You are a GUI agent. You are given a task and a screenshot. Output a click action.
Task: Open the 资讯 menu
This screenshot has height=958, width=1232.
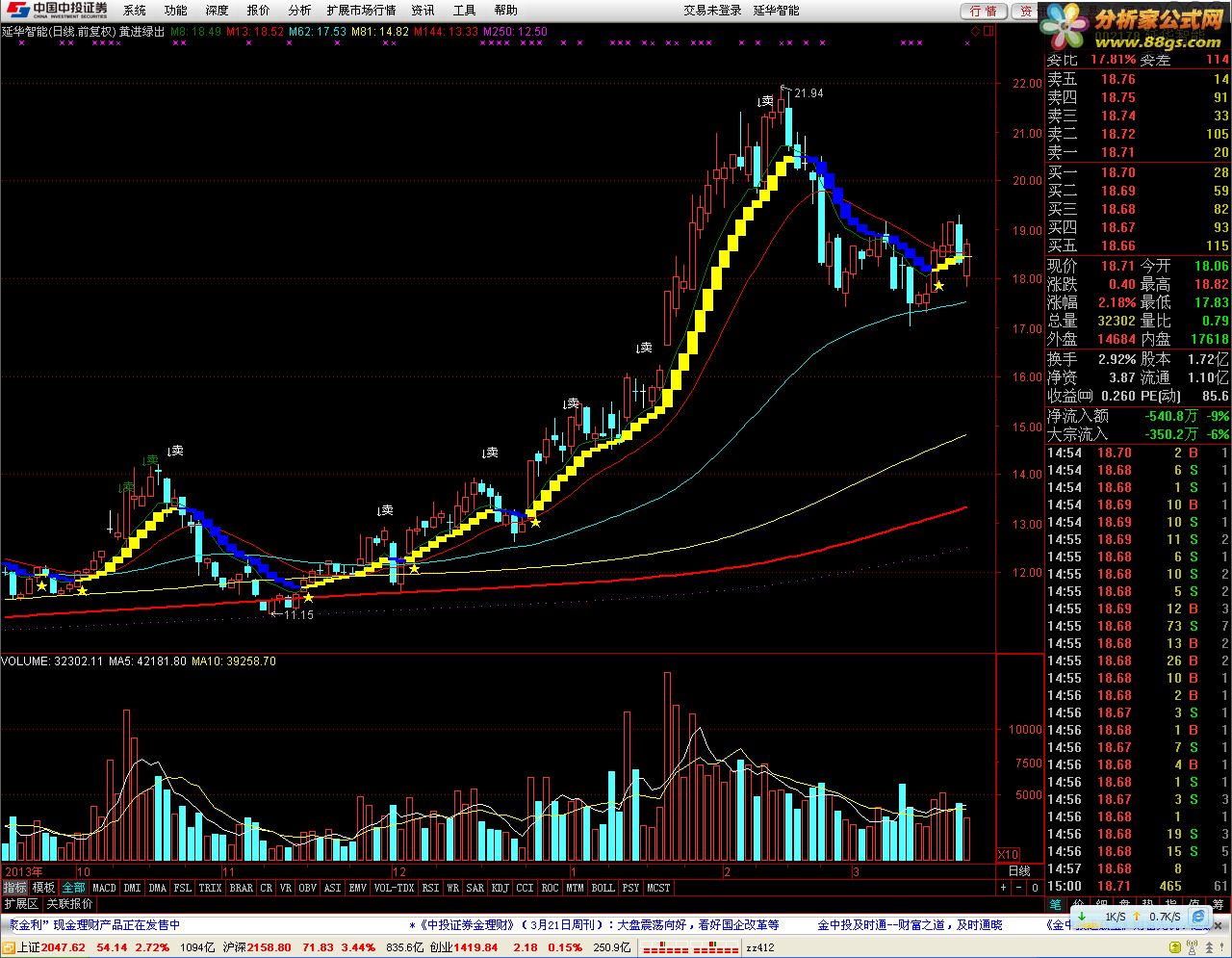coord(423,10)
